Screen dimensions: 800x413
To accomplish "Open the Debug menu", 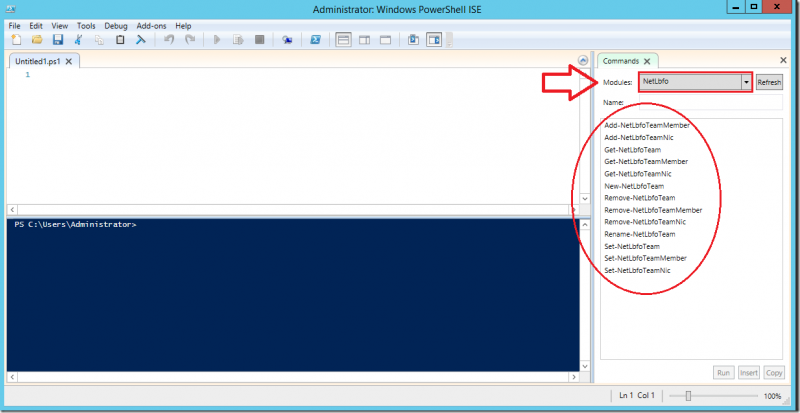I will coord(116,26).
